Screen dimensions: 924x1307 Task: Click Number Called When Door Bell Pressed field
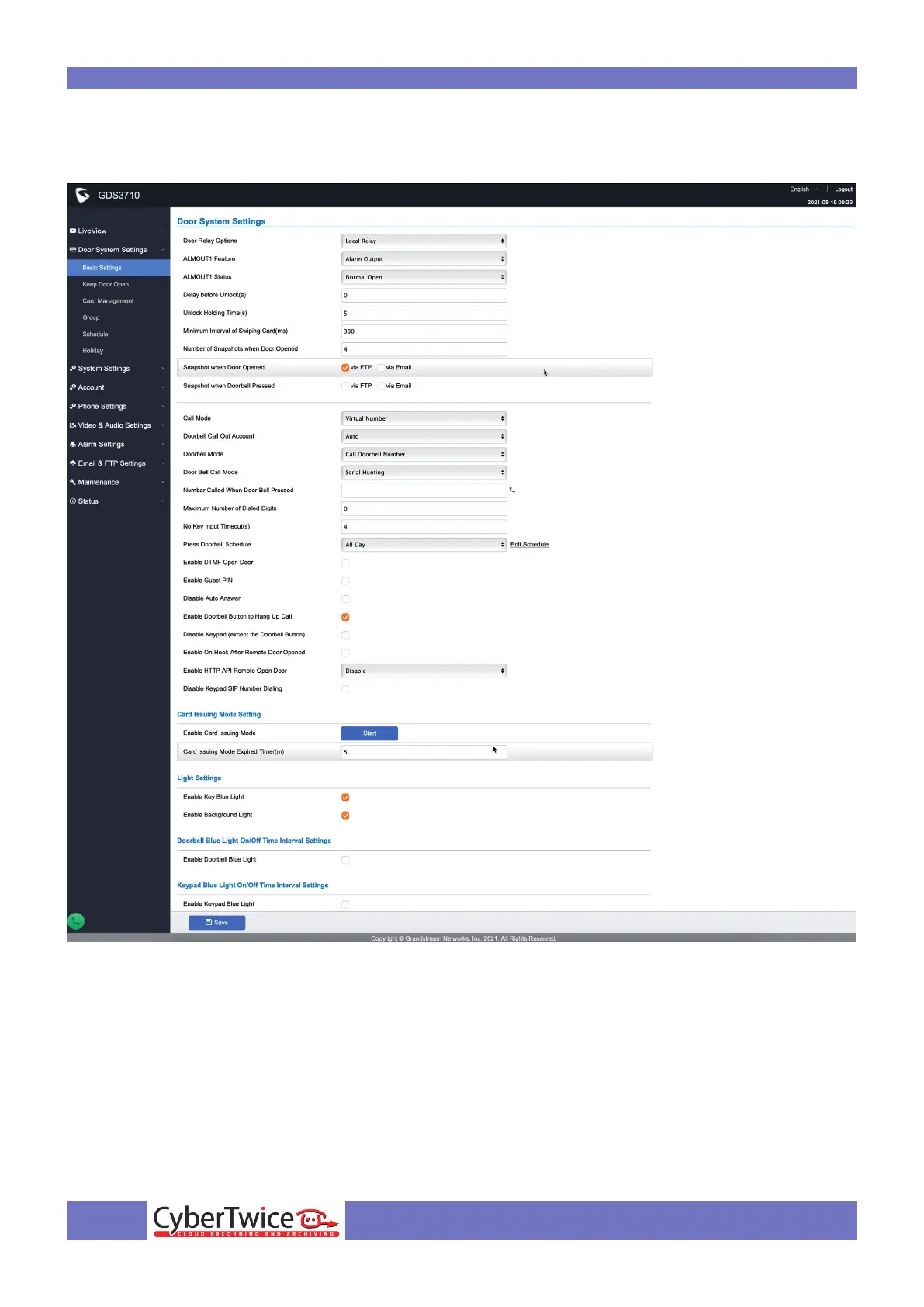424,491
